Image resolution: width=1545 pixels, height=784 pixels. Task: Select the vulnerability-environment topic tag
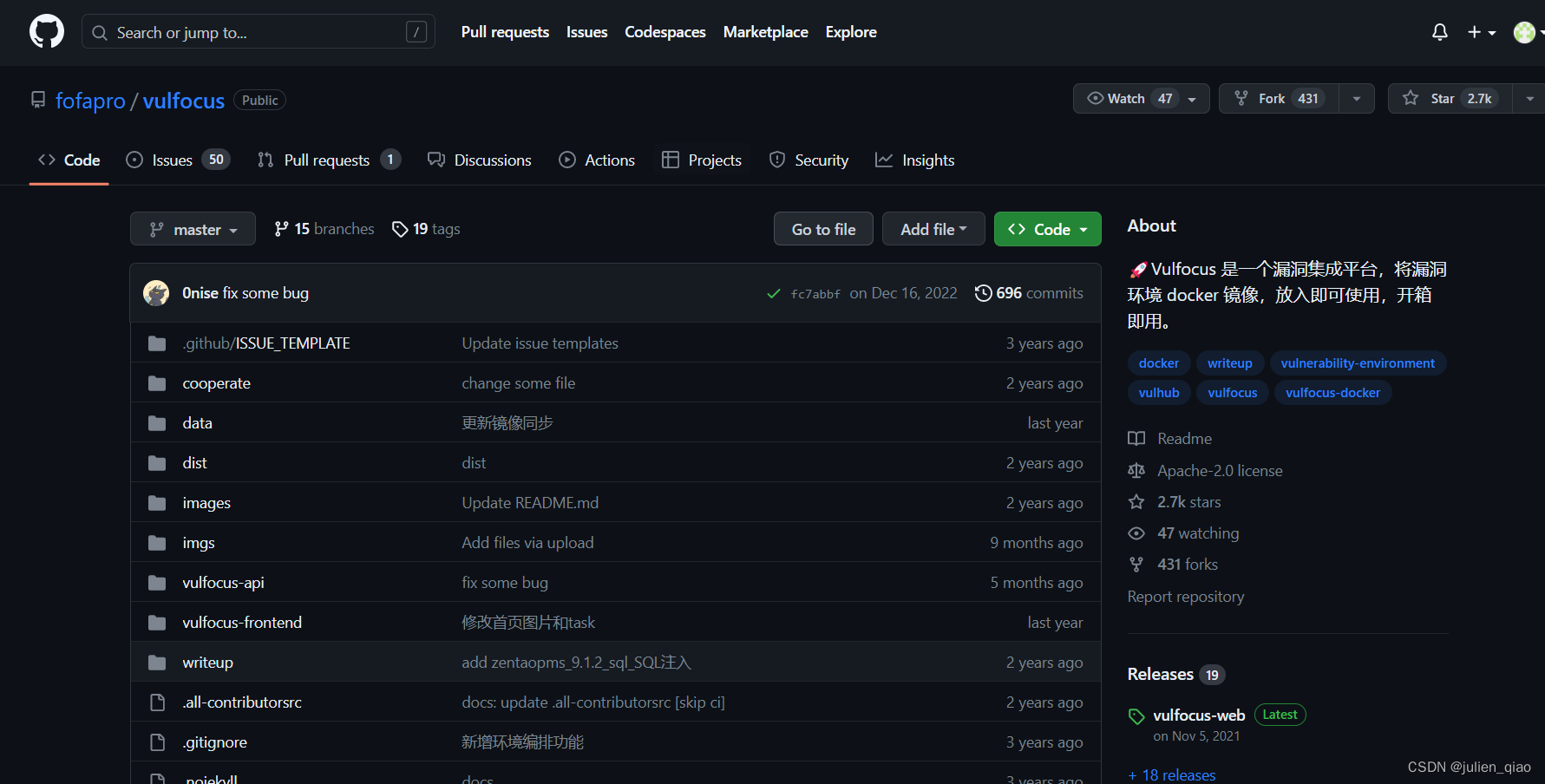point(1358,363)
